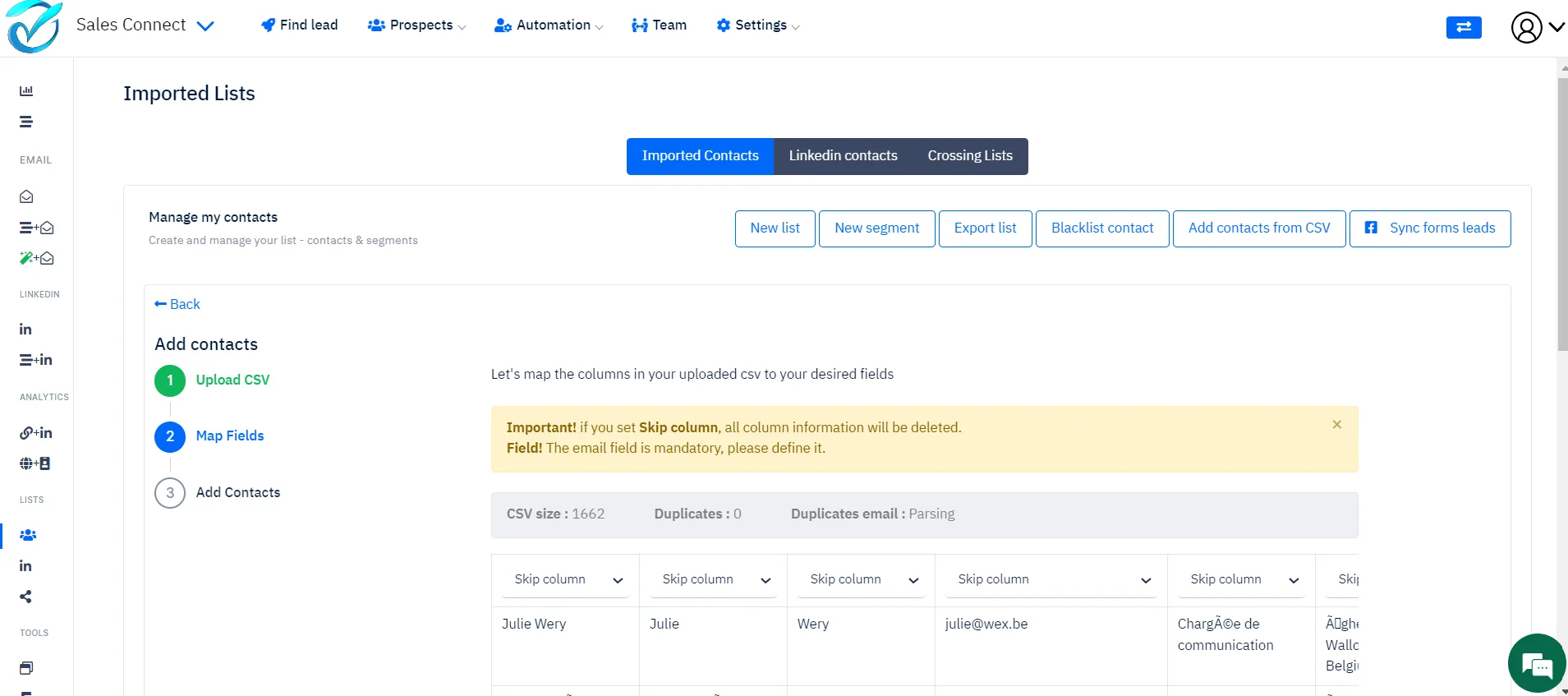
Task: Click the share nodes icon under LISTS
Action: 25,597
